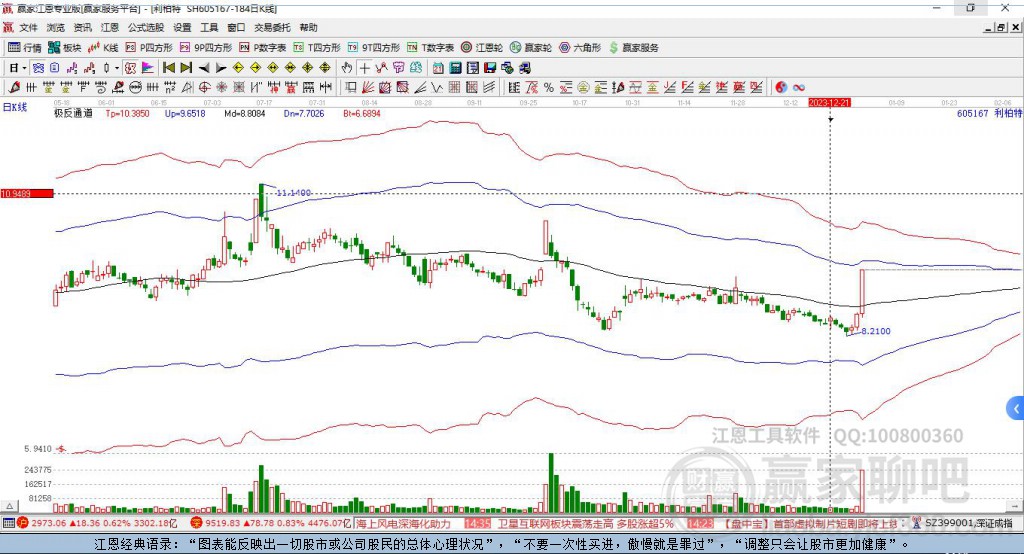Image resolution: width=1024 pixels, height=554 pixels.
Task: Open the P四方形 tool
Action: point(149,48)
